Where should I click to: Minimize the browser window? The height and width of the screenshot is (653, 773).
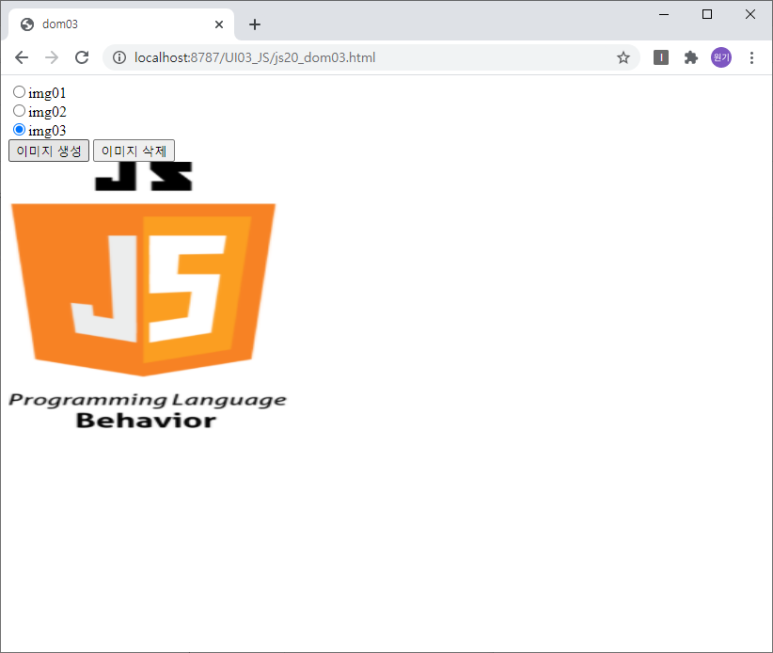point(664,14)
